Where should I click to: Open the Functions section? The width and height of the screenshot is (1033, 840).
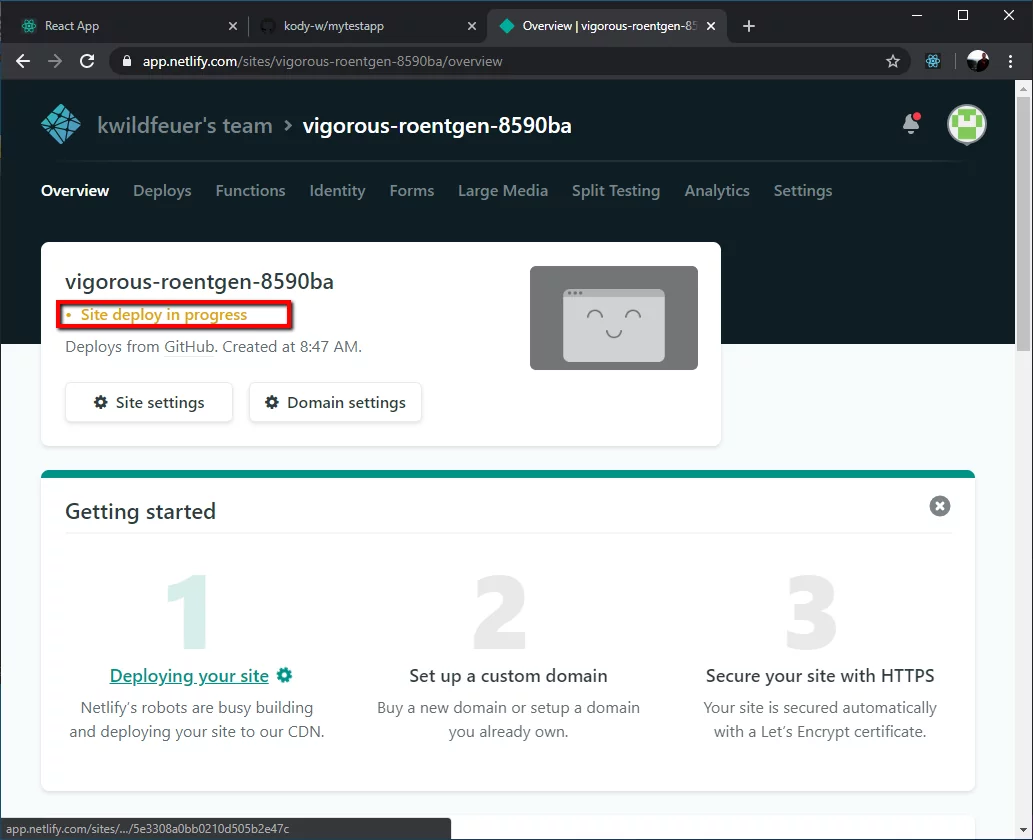coord(250,190)
